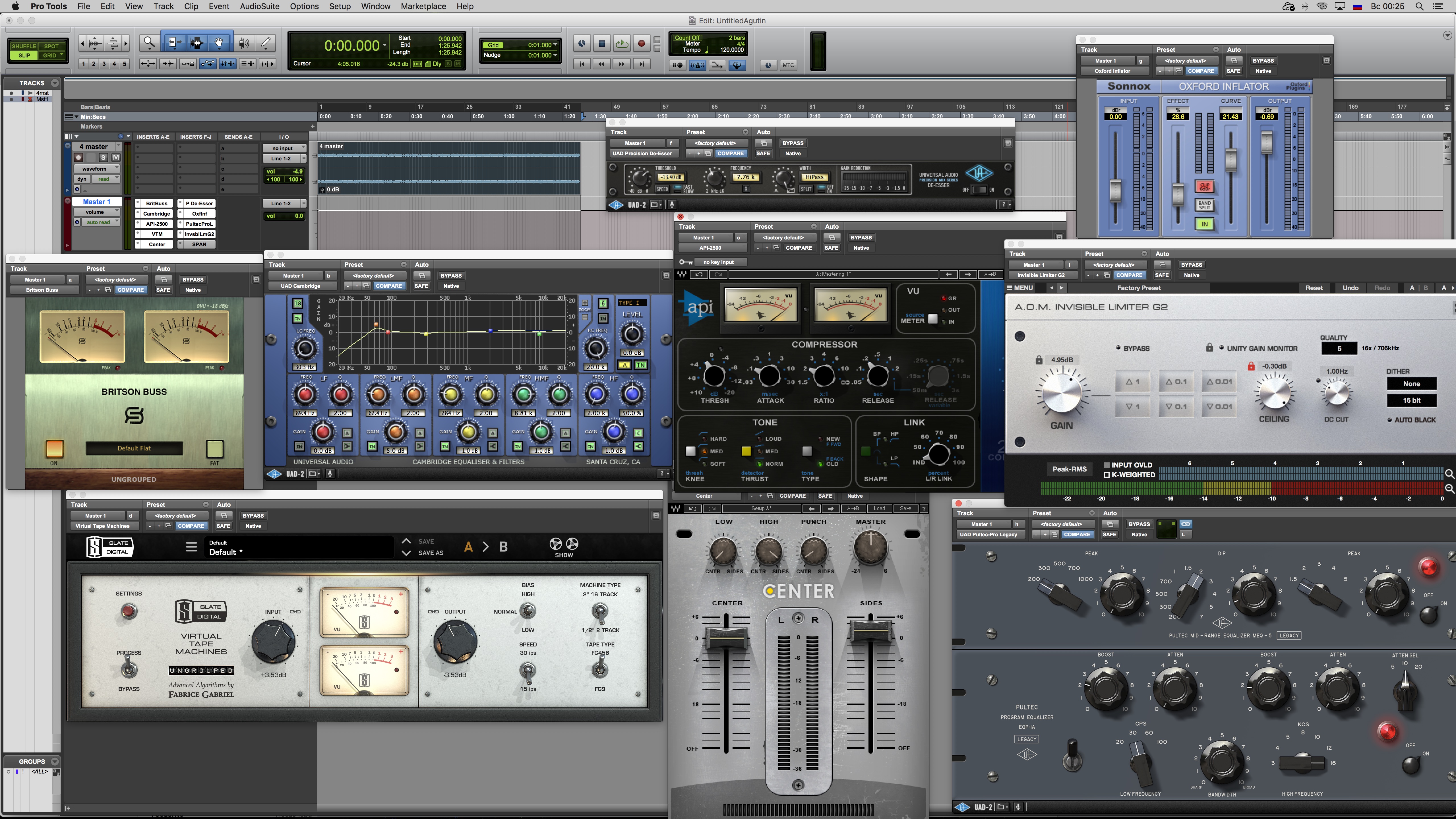Expand the TRACKS list options menu

tap(55, 83)
